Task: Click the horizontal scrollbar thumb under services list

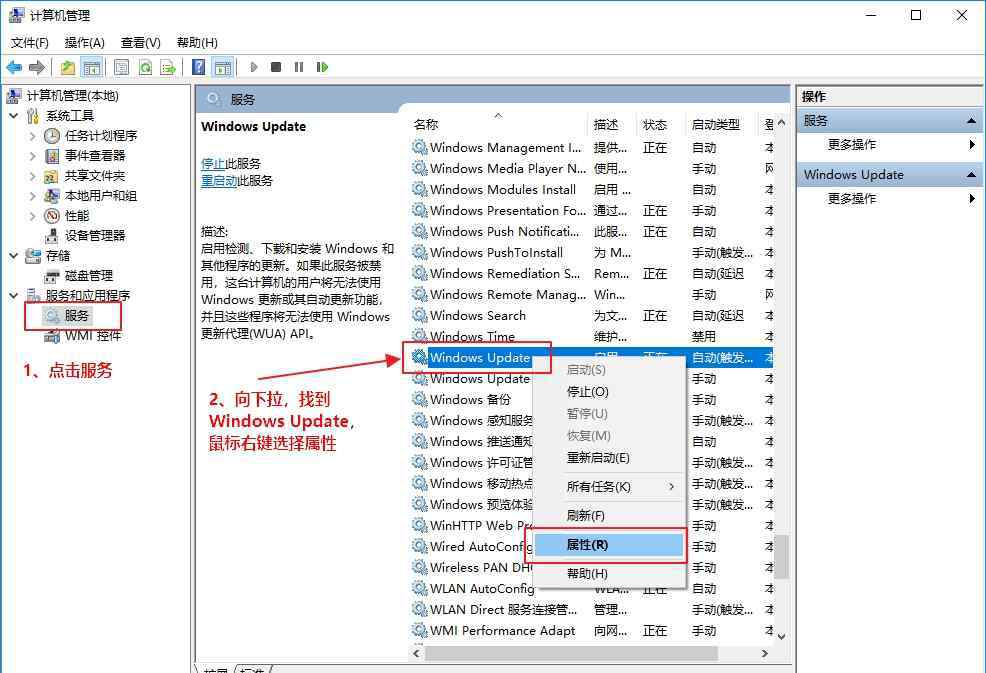Action: (571, 654)
